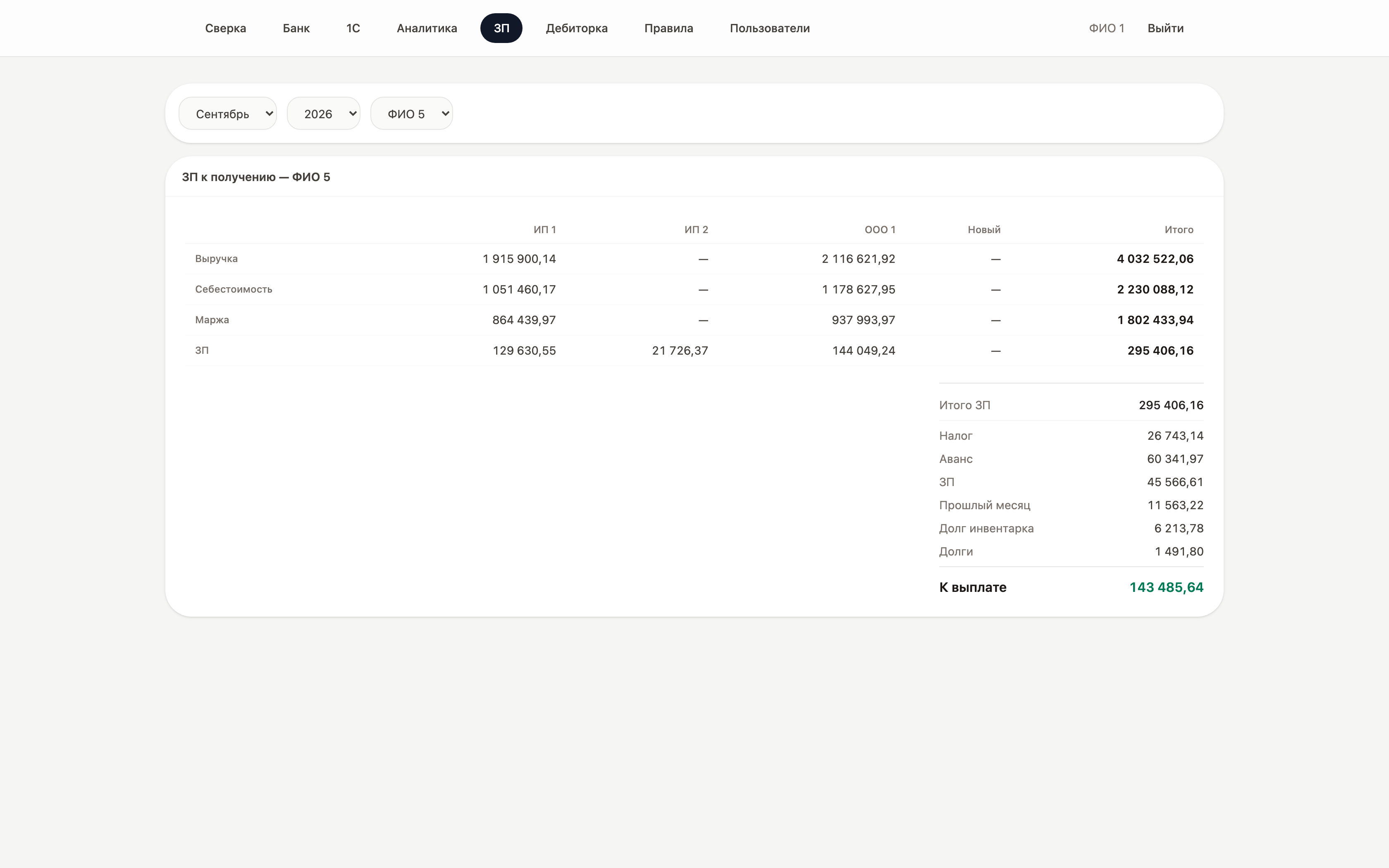This screenshot has width=1389, height=868.
Task: Open the Сверка tab
Action: 226,28
